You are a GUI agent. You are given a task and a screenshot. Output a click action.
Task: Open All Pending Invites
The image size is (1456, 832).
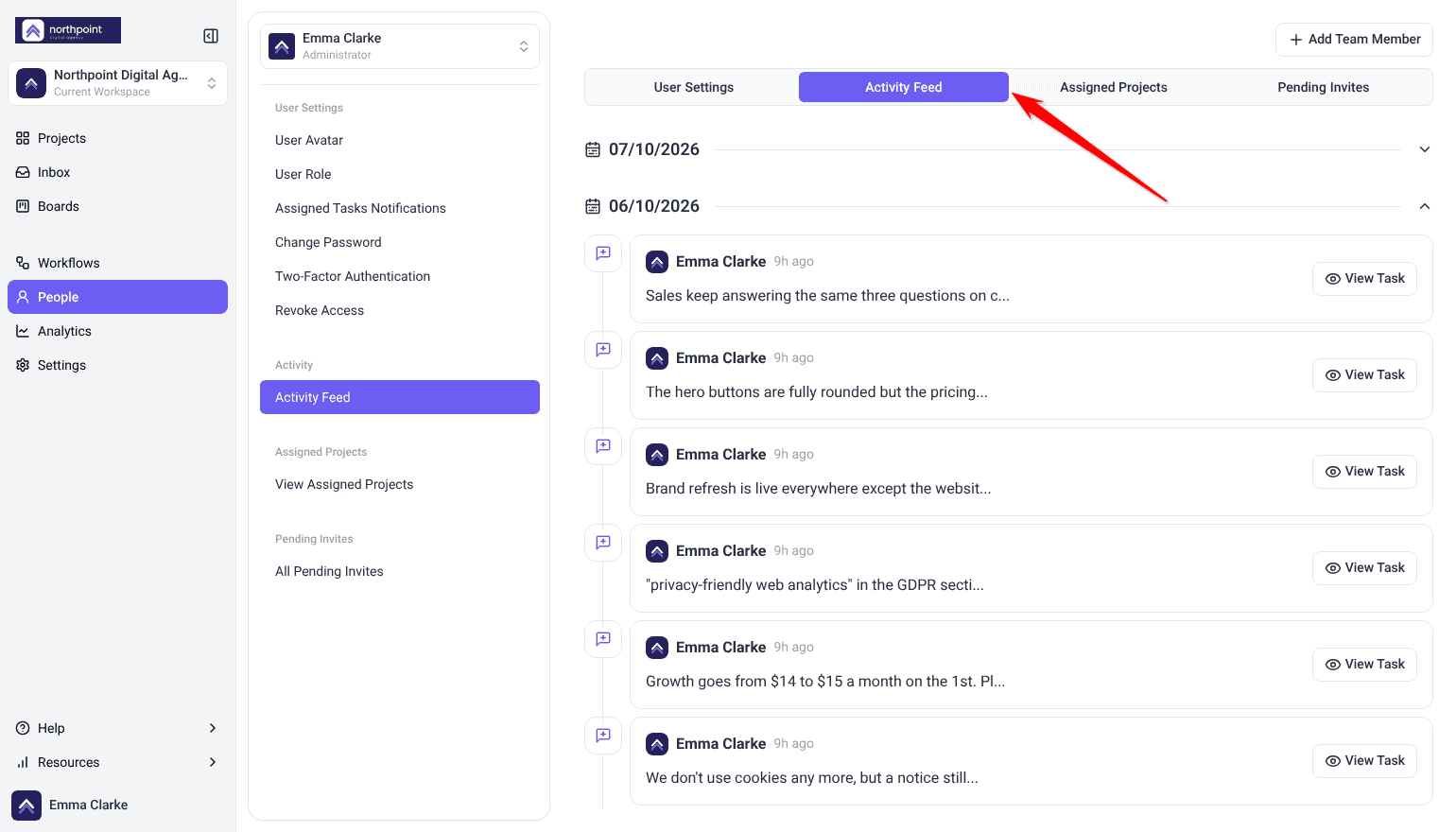pos(400,571)
